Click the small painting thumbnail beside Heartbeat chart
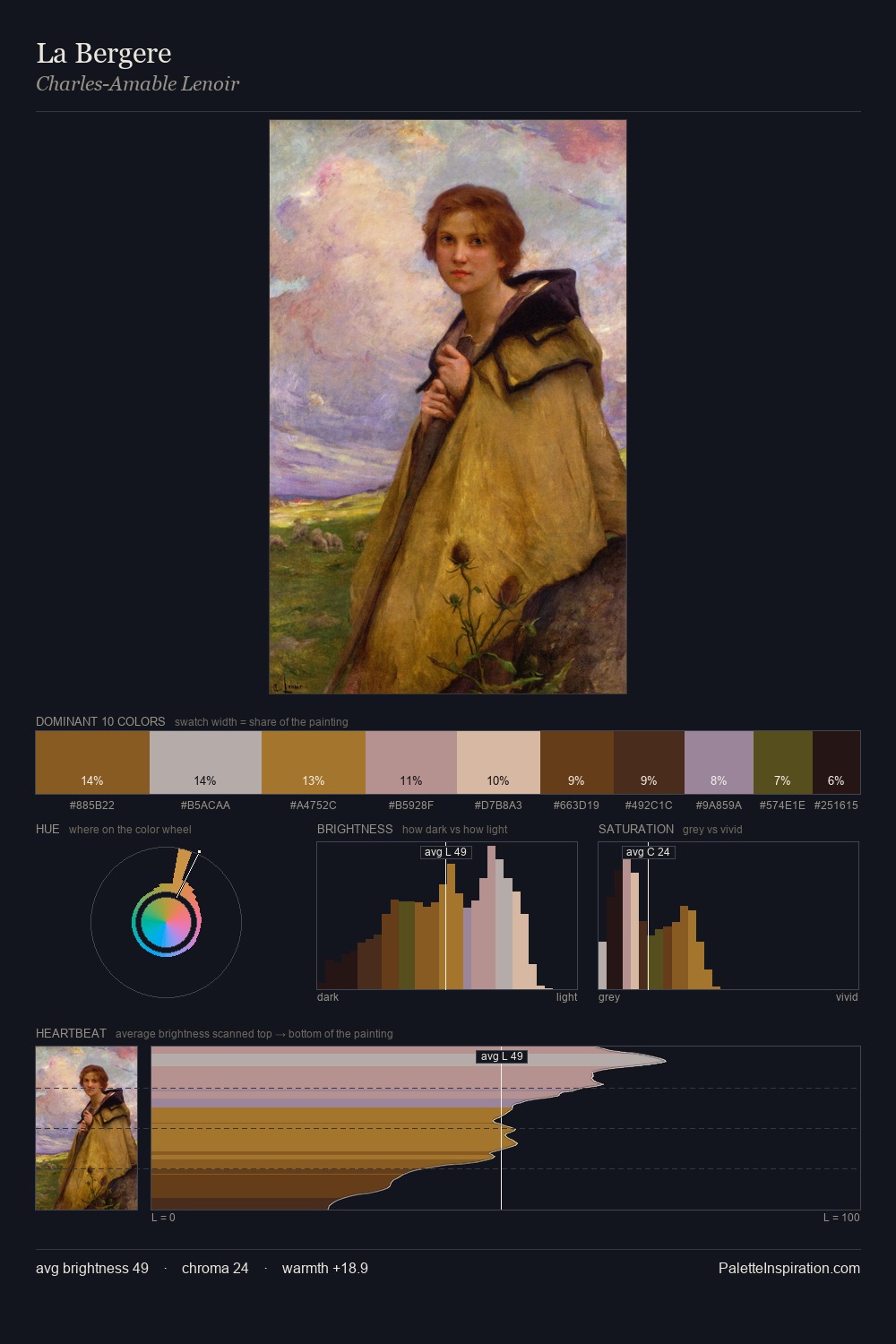 pyautogui.click(x=87, y=1128)
